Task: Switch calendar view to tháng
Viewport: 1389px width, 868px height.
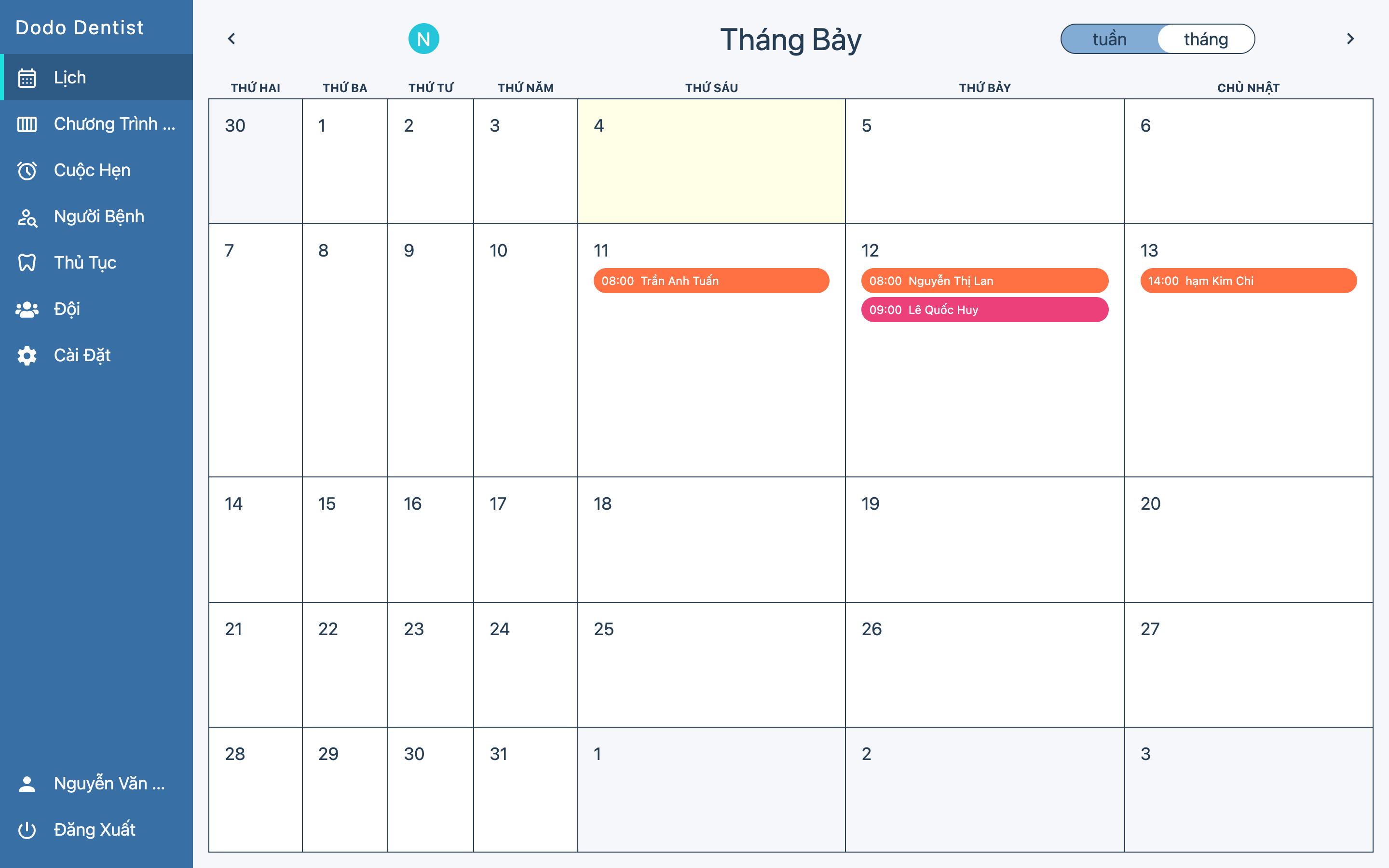Action: 1205,39
